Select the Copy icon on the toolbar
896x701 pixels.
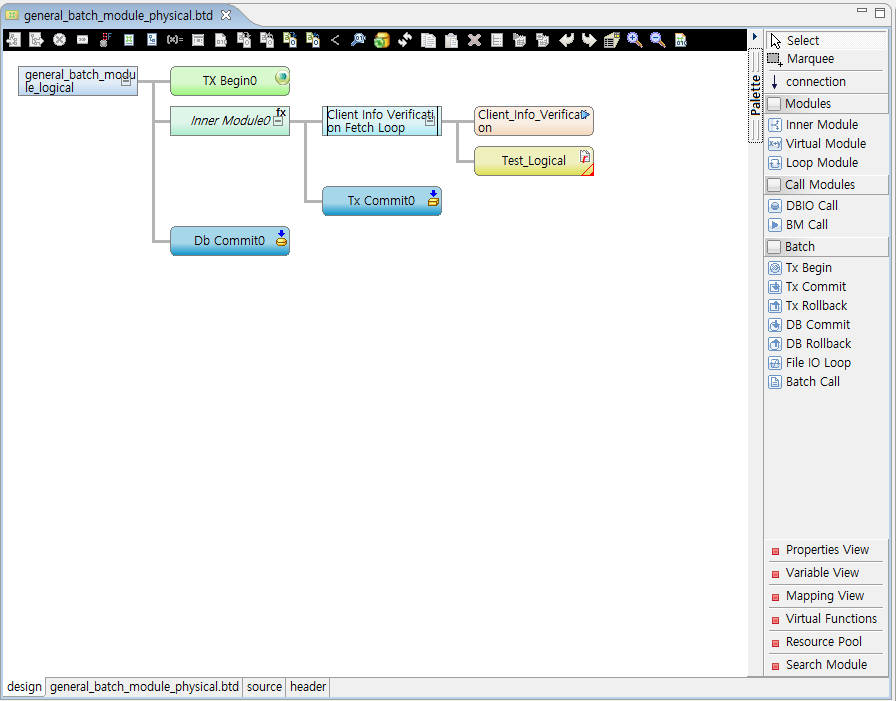tap(428, 40)
